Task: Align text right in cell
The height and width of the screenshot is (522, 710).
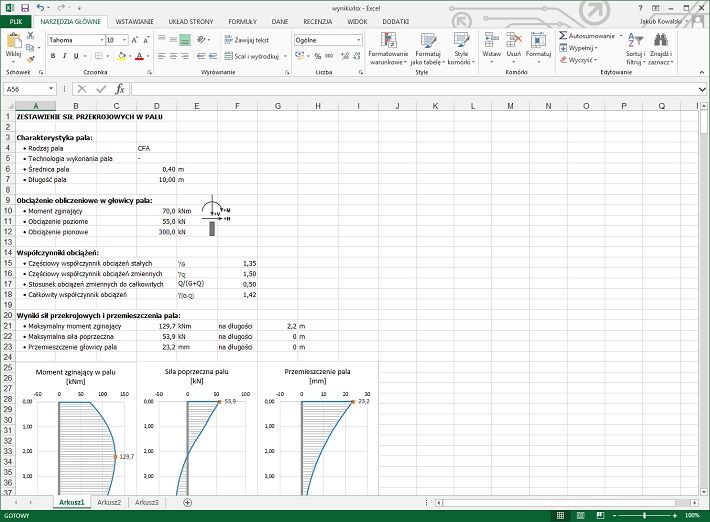Action: pos(185,56)
